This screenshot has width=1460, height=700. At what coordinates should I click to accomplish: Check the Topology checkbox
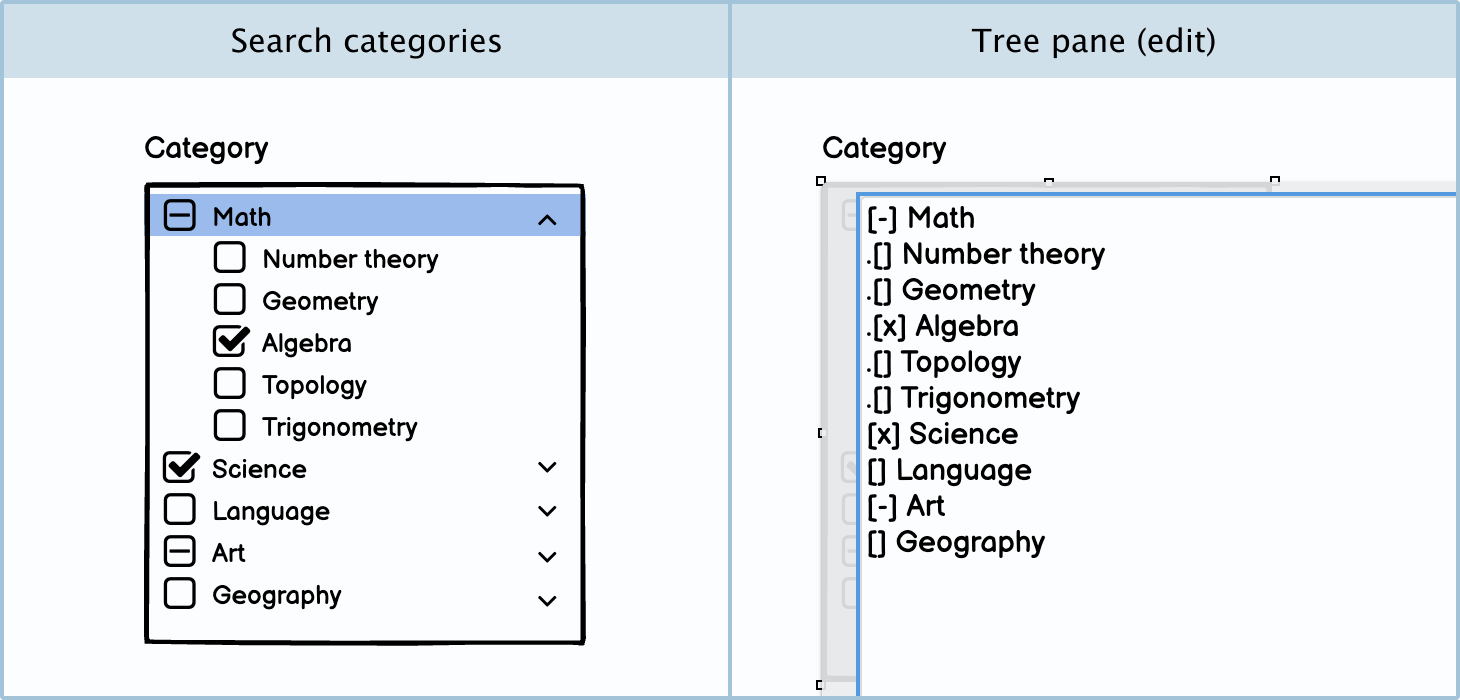click(230, 384)
